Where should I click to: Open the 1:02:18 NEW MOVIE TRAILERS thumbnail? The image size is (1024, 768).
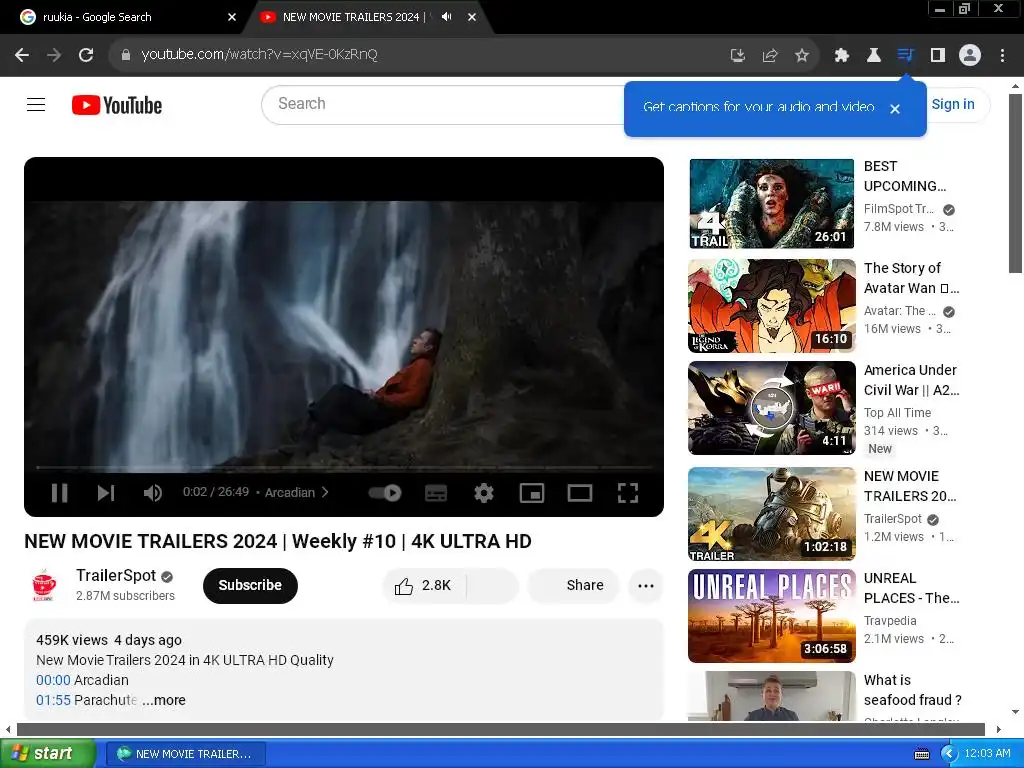(771, 514)
